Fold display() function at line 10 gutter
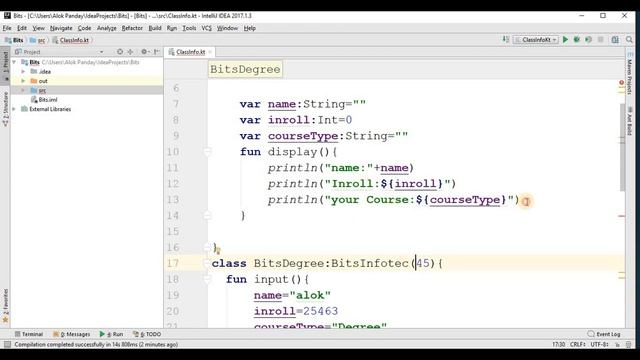This screenshot has width=640, height=360. point(207,152)
